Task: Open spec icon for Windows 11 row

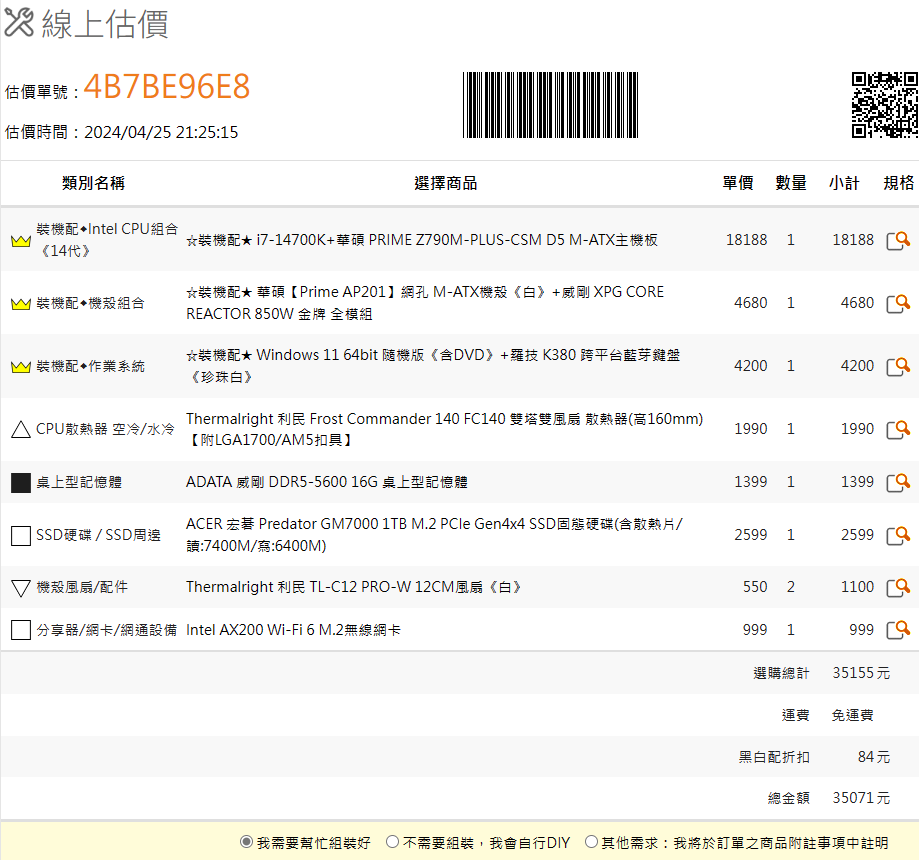Action: point(898,366)
